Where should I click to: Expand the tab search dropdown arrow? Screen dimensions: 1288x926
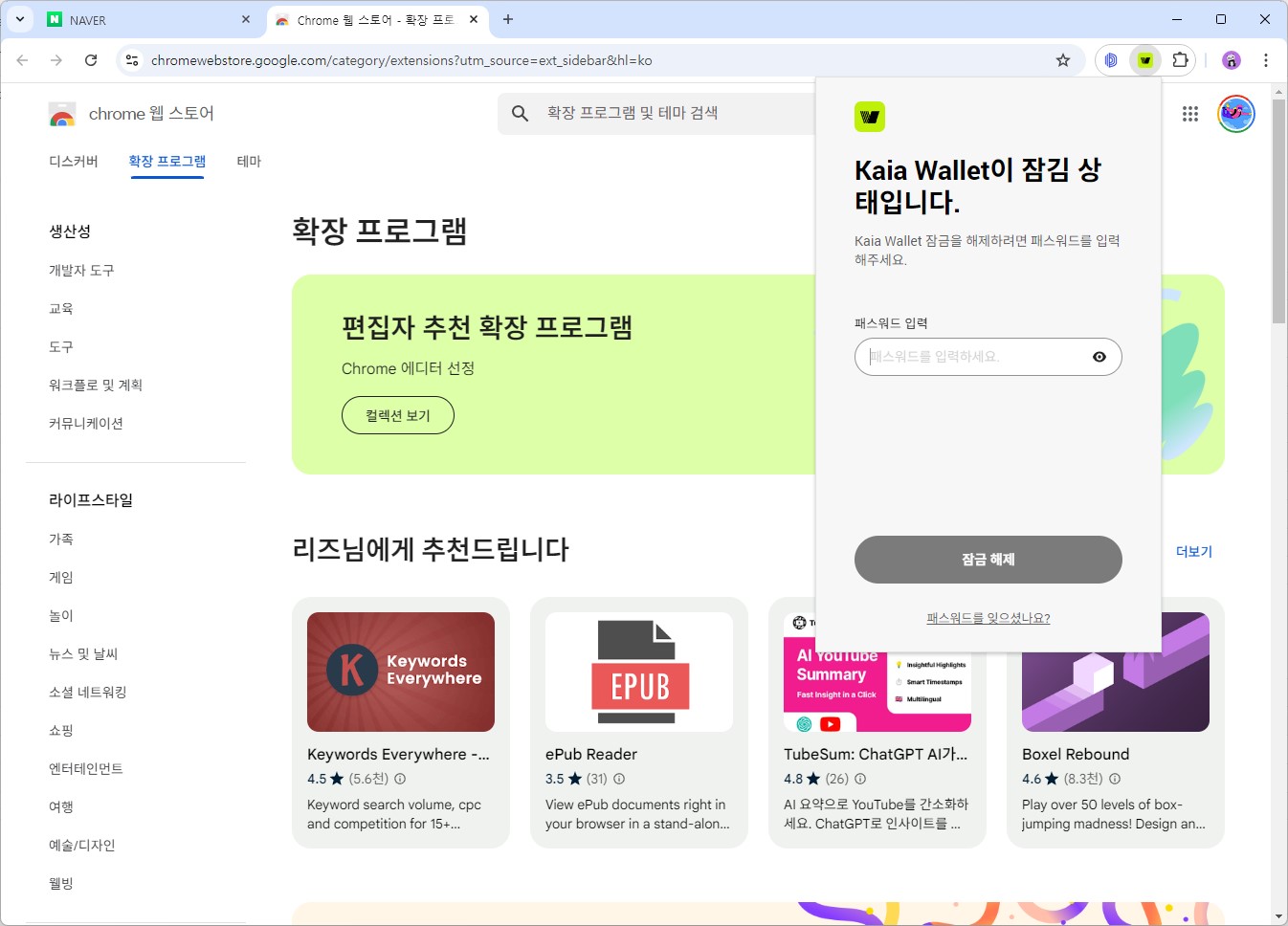pos(19,19)
